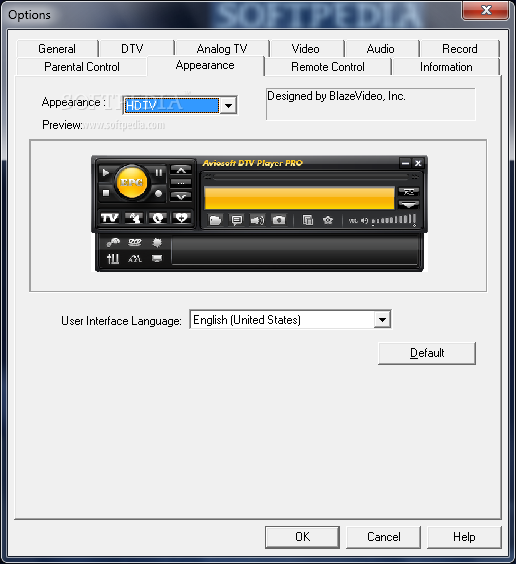Open the Record tab
516x564 pixels.
pyautogui.click(x=460, y=49)
